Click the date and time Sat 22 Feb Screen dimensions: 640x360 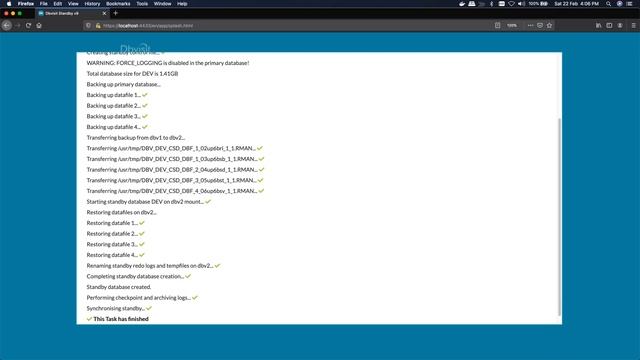tap(576, 4)
